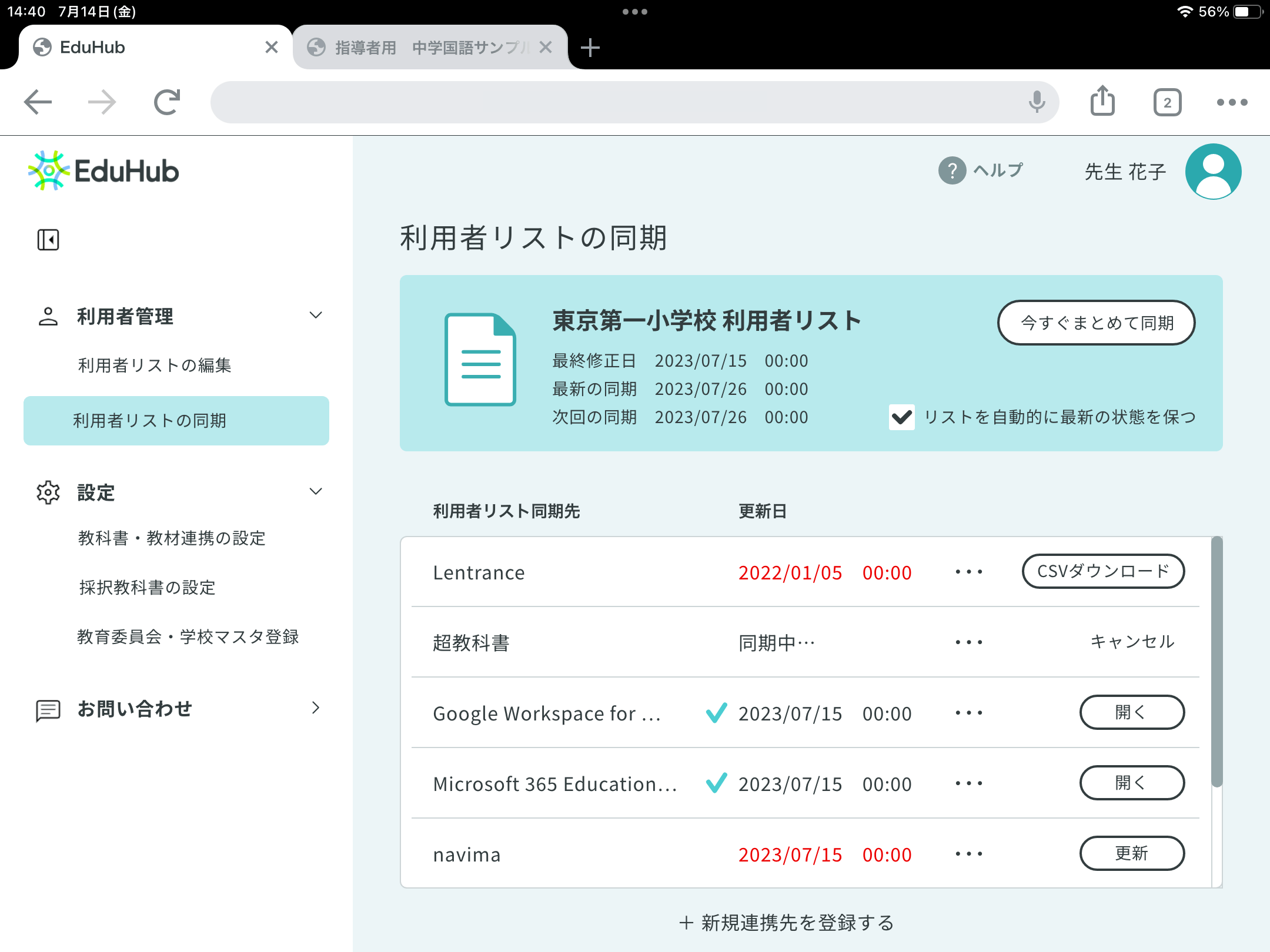The height and width of the screenshot is (952, 1270).
Task: Open the share sheet icon
Action: click(x=1102, y=101)
